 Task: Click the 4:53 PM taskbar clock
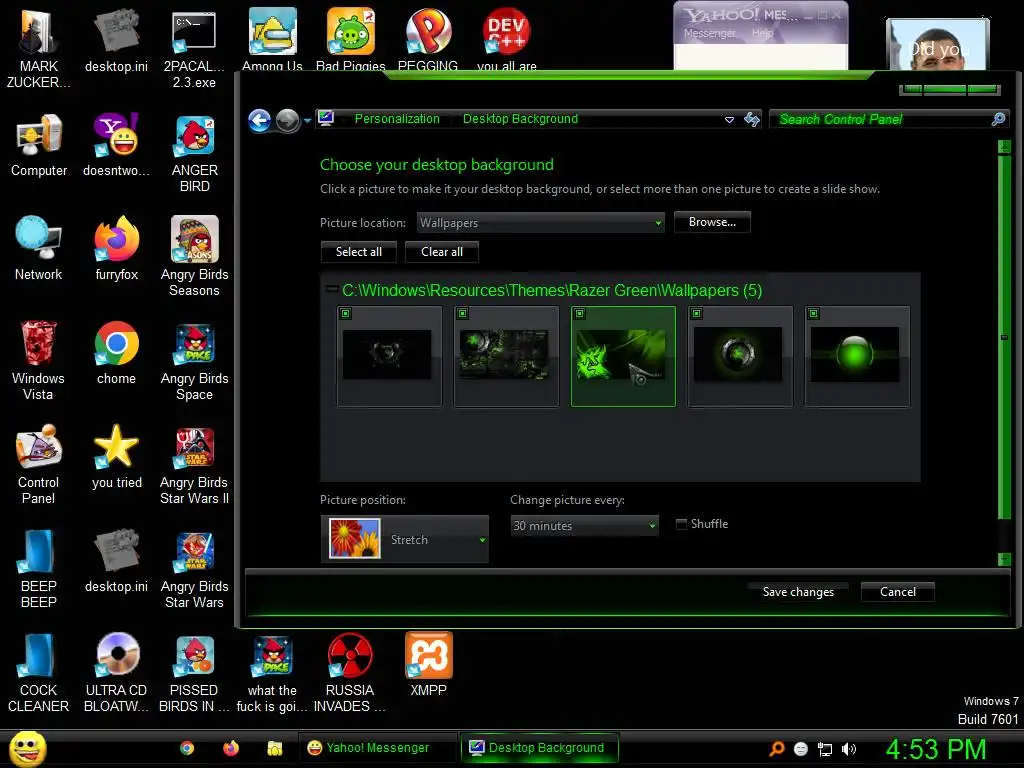(x=936, y=749)
